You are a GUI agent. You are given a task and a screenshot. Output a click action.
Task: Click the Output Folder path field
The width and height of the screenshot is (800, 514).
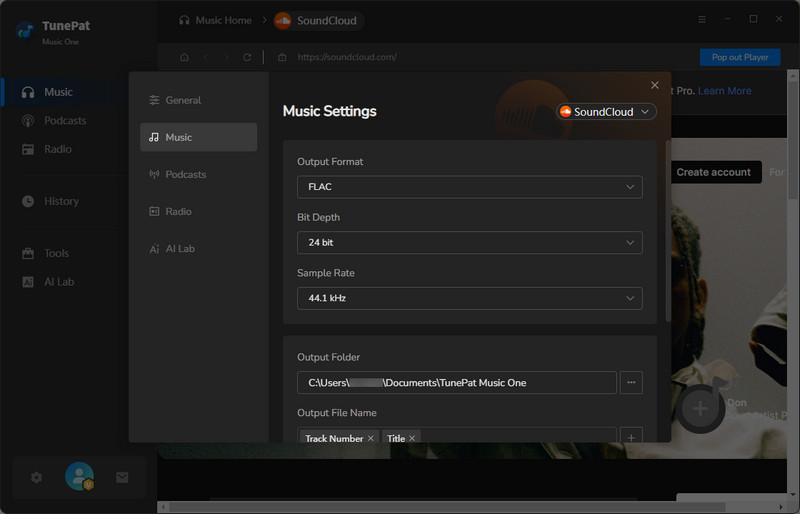click(x=456, y=382)
